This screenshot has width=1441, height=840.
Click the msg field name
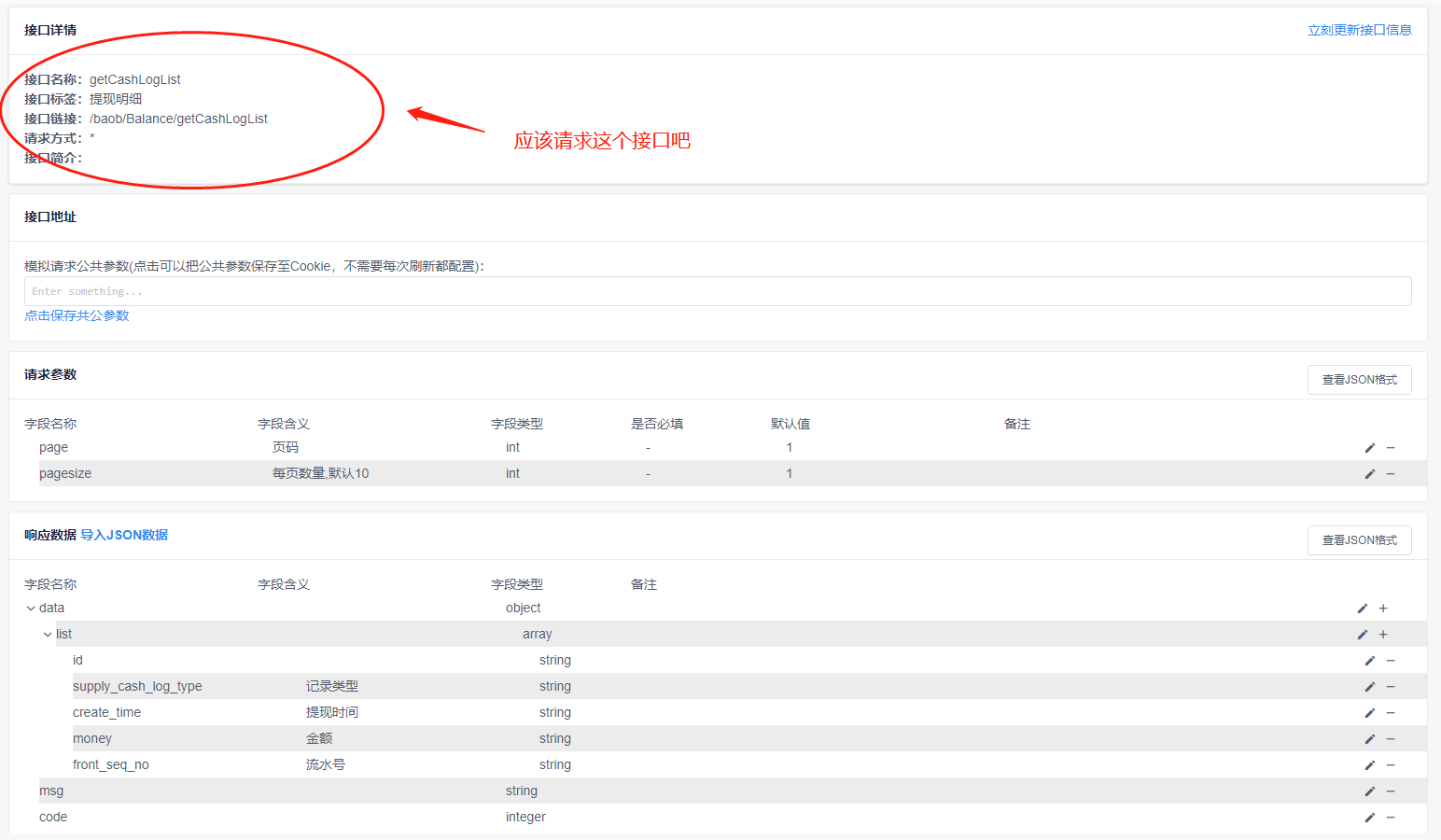click(51, 791)
